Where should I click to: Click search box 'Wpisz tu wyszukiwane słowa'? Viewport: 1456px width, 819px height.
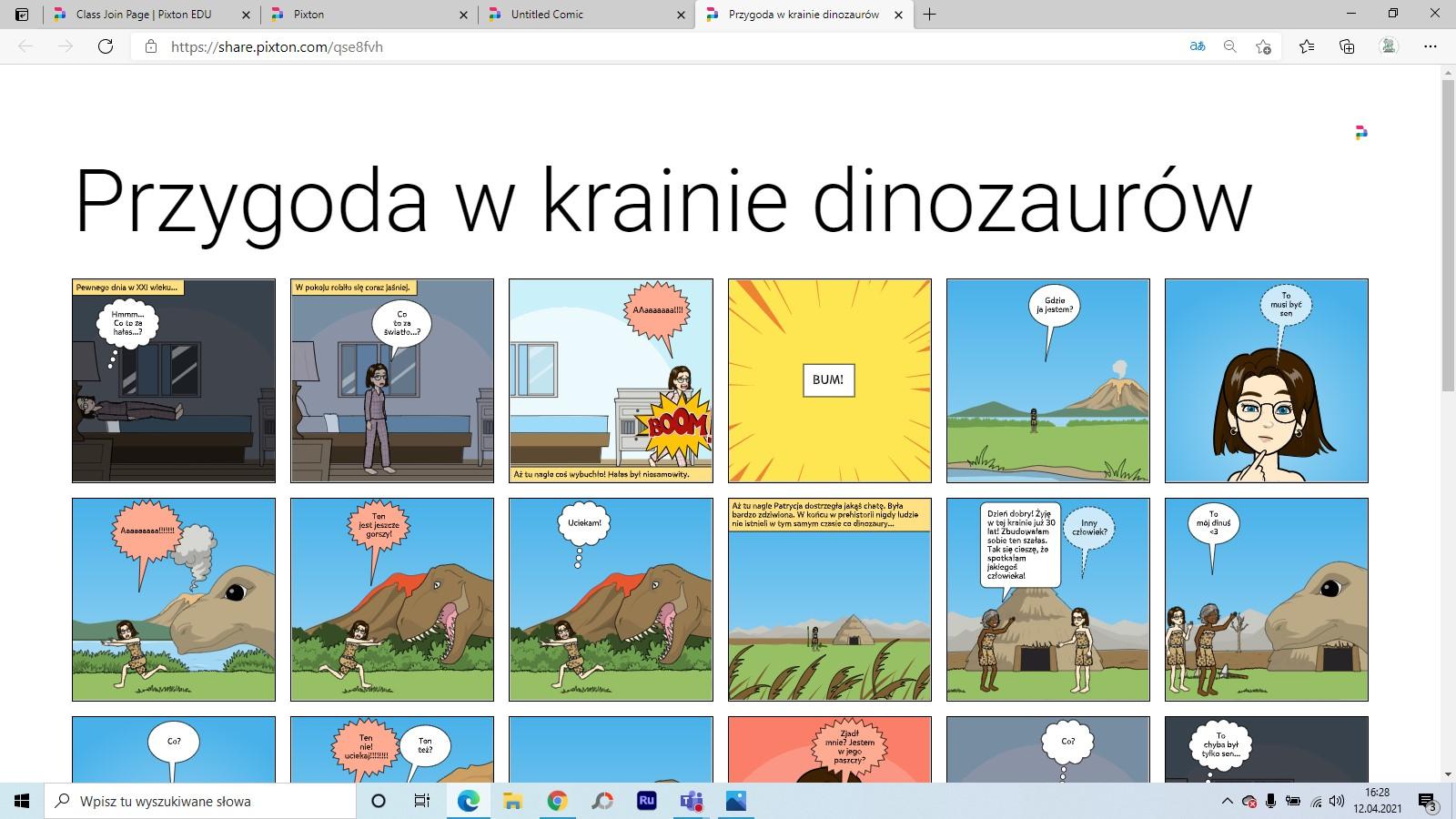point(200,801)
